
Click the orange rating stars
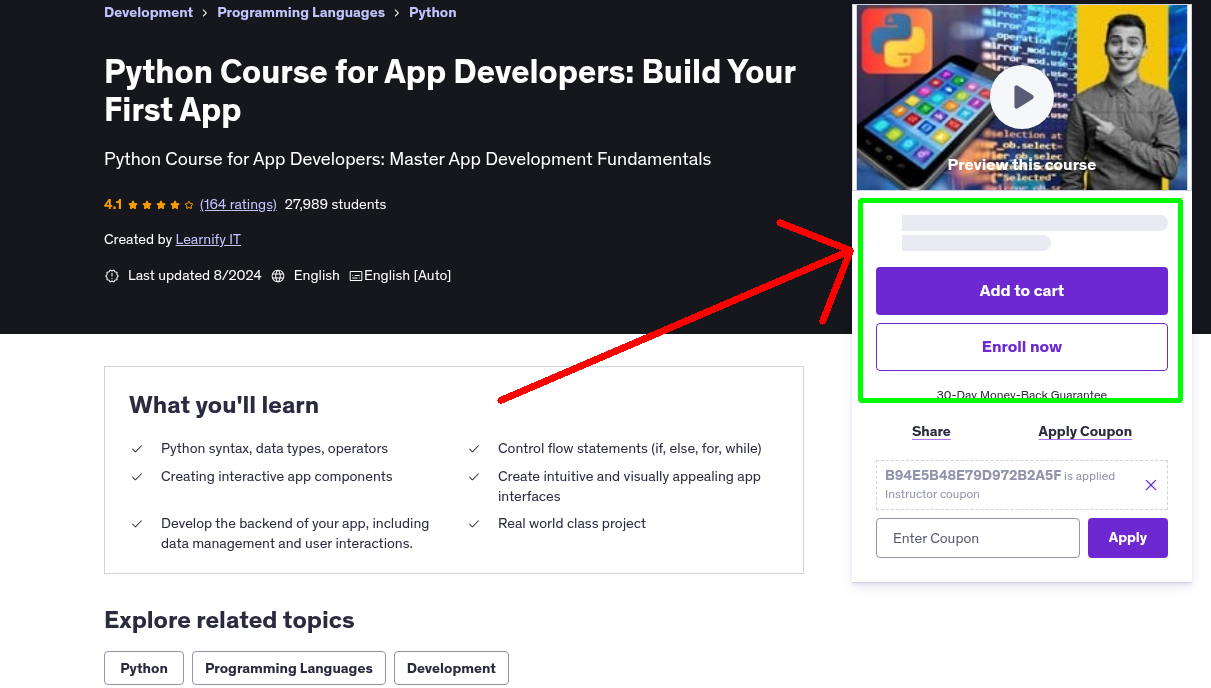[160, 204]
